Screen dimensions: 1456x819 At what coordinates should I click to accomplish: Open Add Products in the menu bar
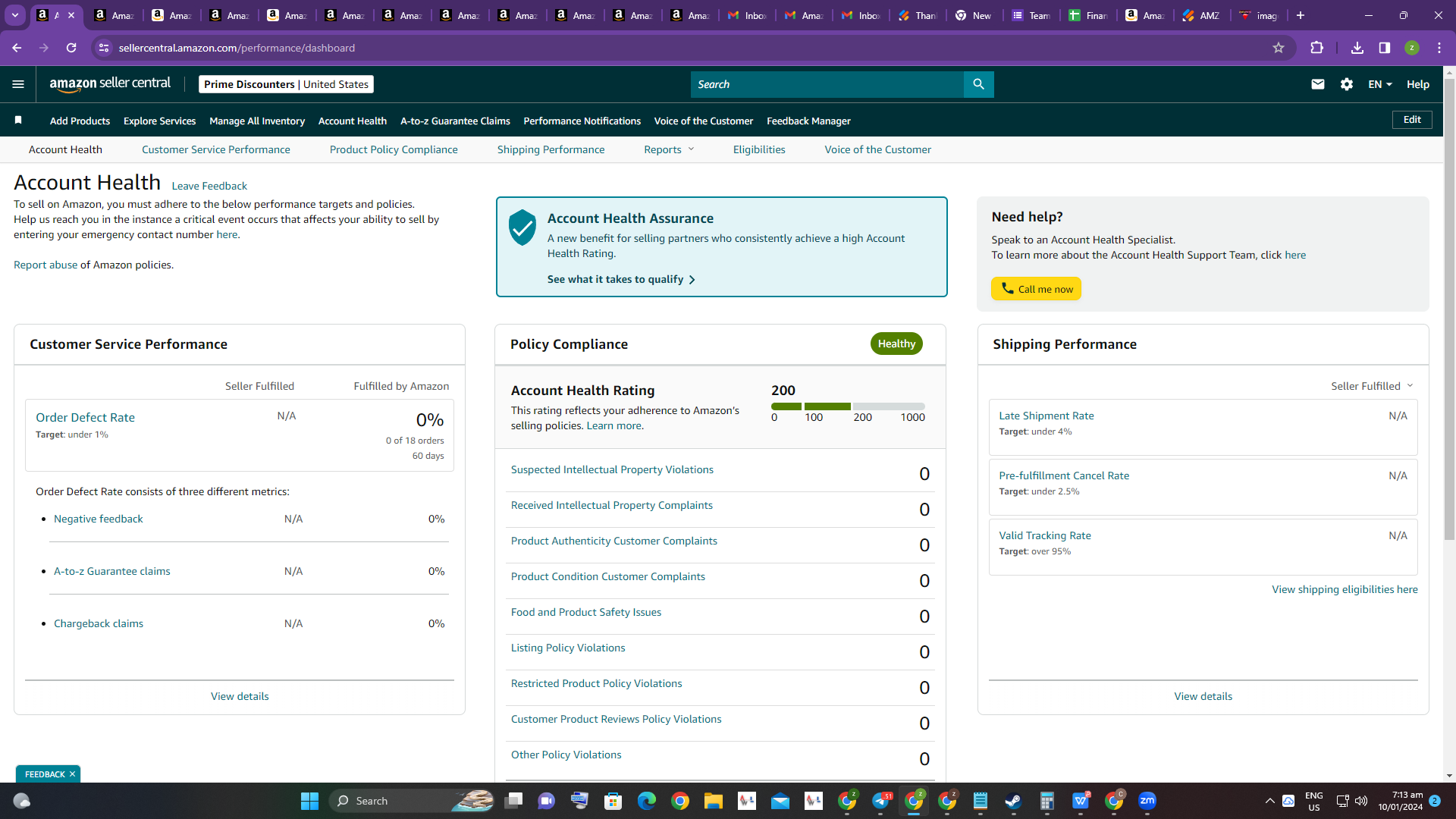point(80,121)
